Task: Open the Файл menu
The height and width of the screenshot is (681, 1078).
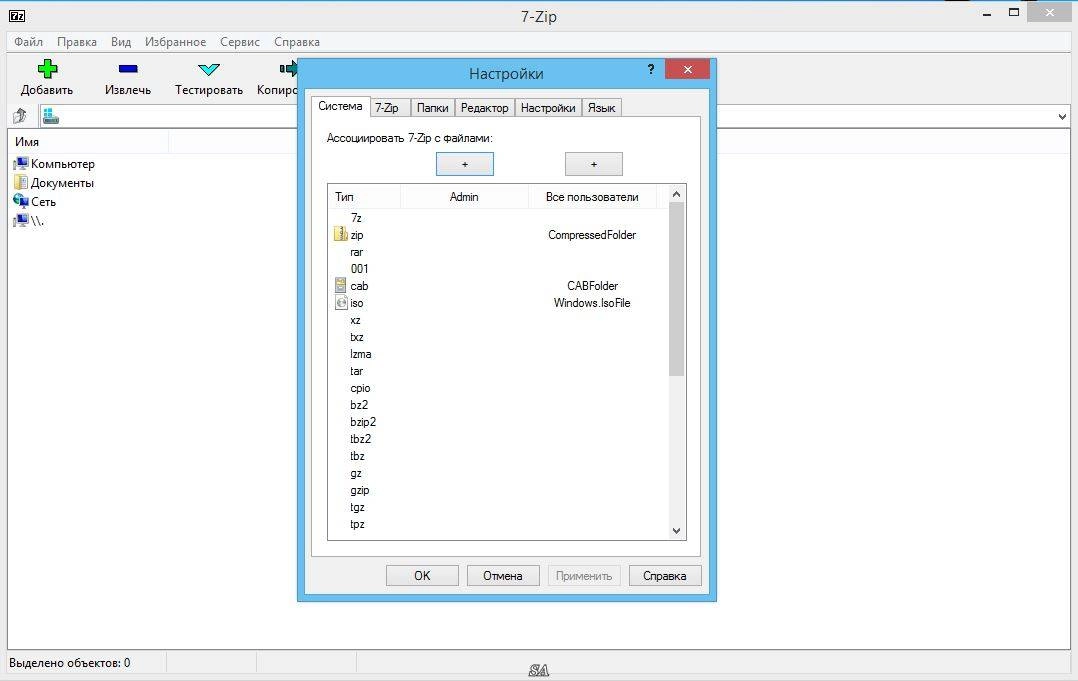Action: click(28, 42)
